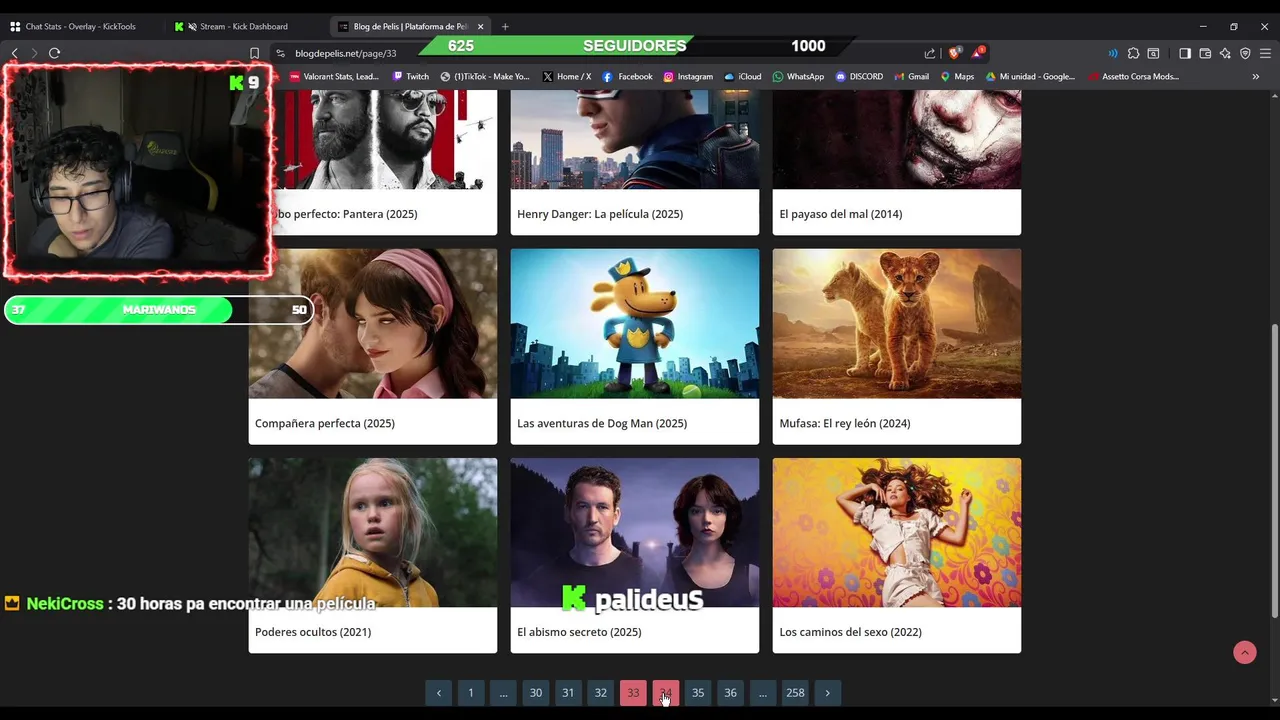Show more bookmarks with double chevron
The height and width of the screenshot is (720, 1280).
(x=1256, y=76)
